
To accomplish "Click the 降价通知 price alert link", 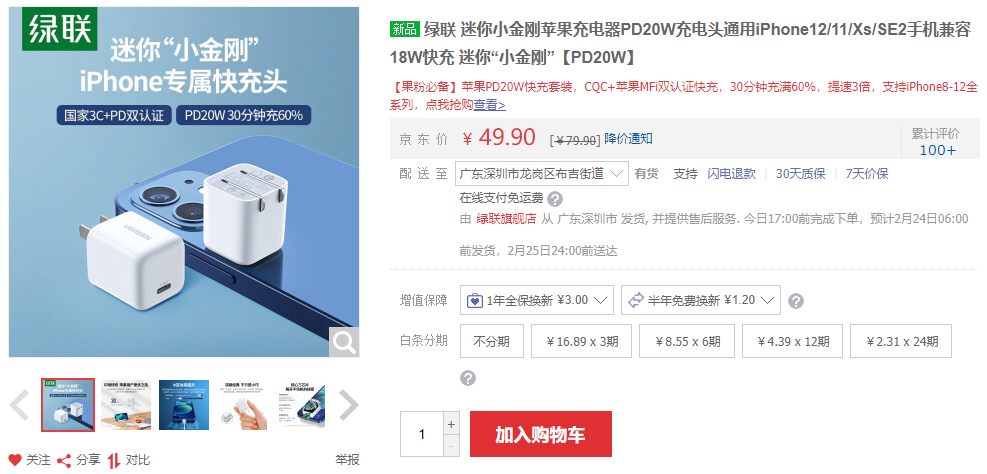I will 628,138.
